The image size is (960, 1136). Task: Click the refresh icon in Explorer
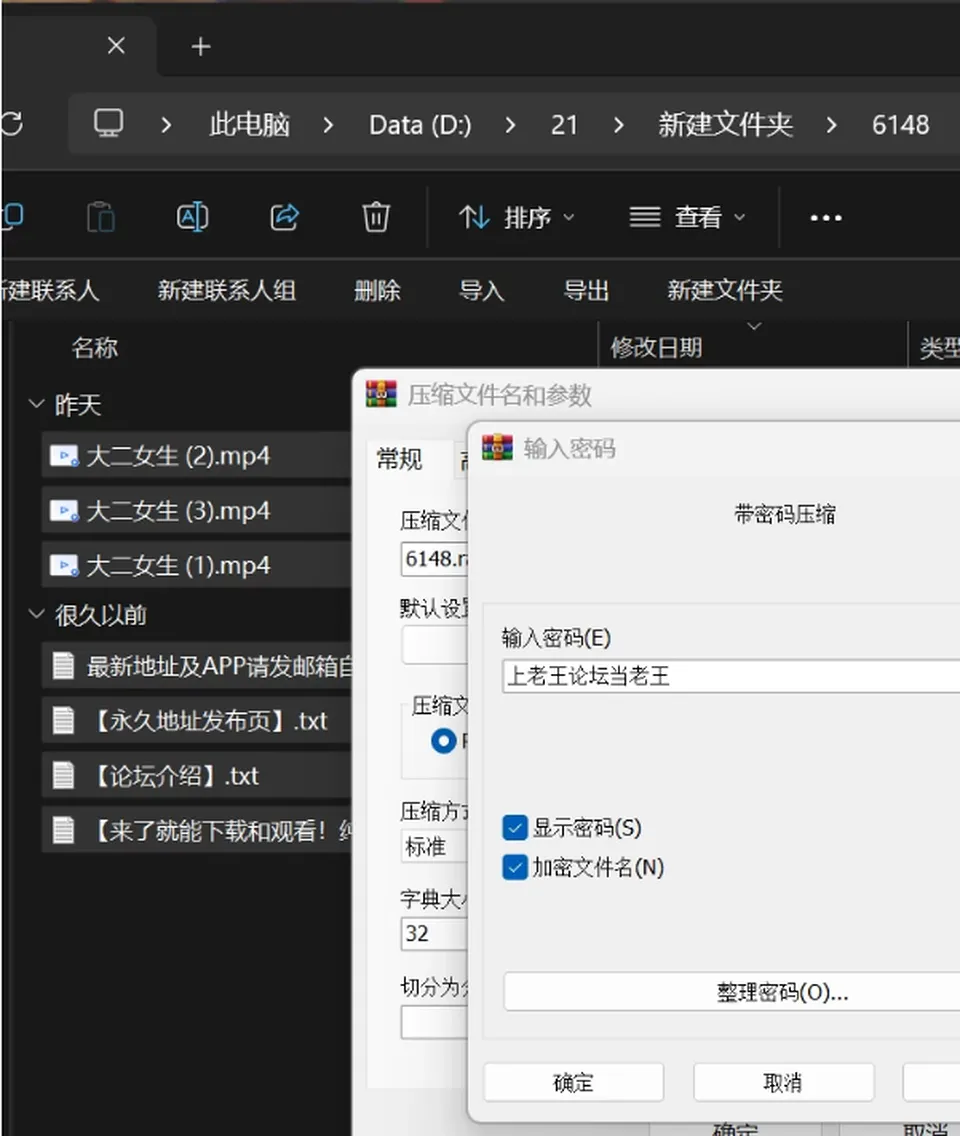12,123
